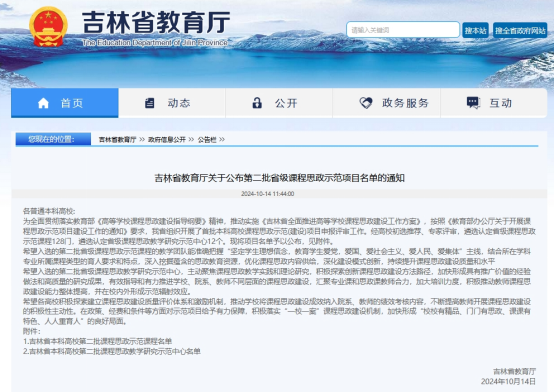
Task: Open attachment 2 教学研究示范中心名单 link
Action: tap(112, 351)
